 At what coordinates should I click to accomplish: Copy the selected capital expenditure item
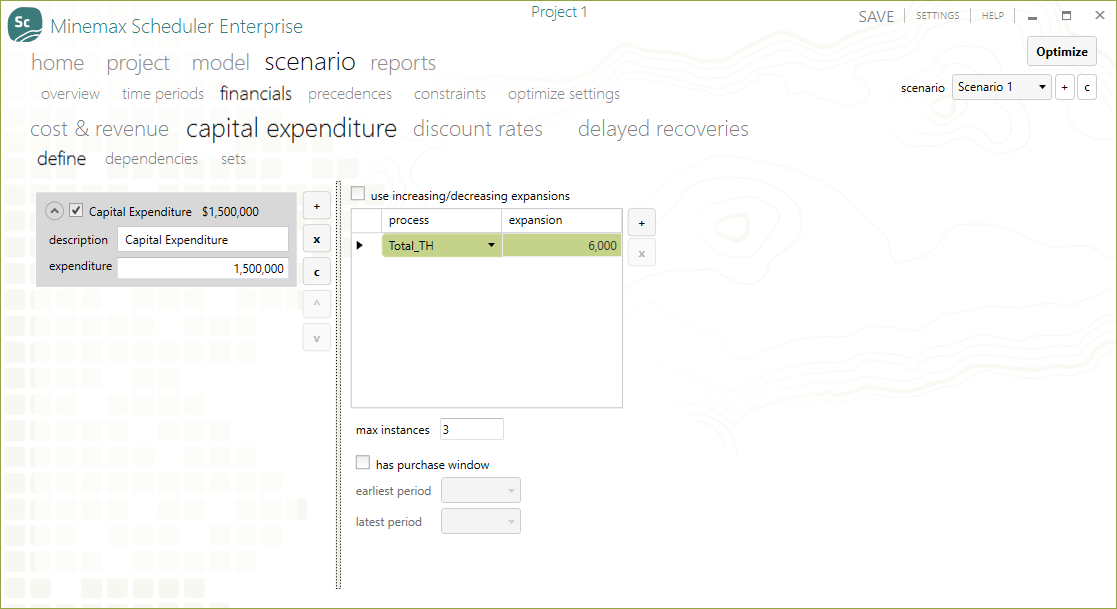click(x=316, y=272)
